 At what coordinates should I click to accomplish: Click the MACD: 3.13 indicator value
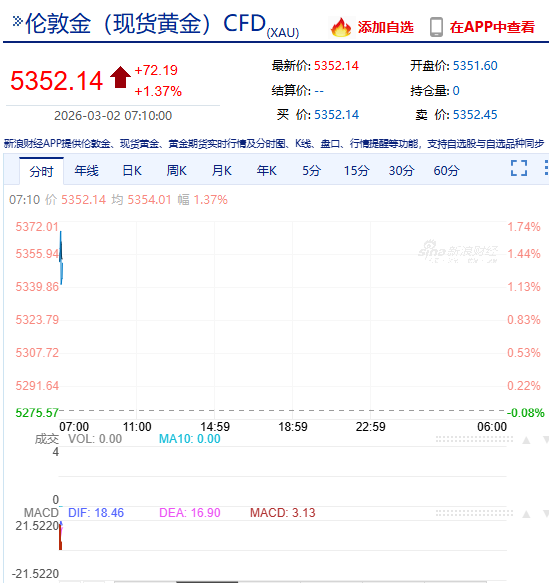tap(282, 513)
